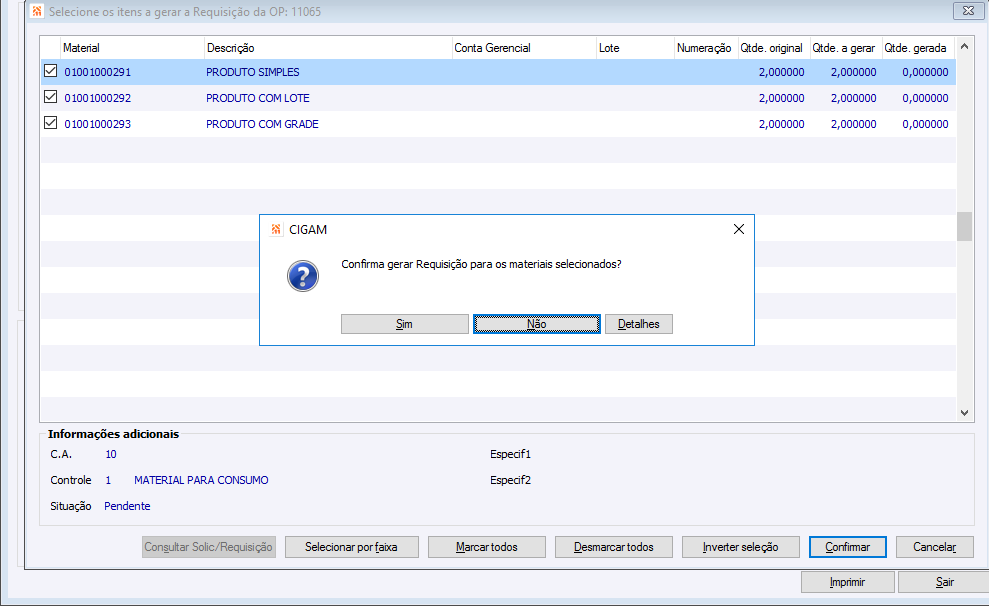Screen dimensions: 989x606
Task: Click the Imprimir button
Action: click(847, 582)
